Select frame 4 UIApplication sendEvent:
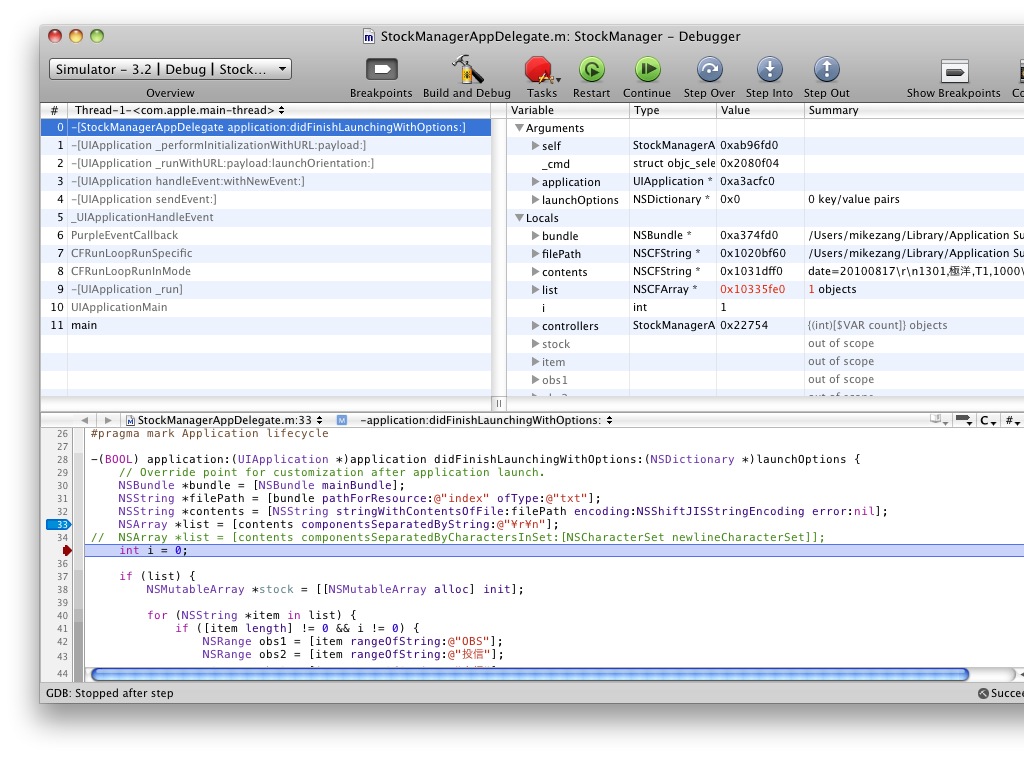 [x=266, y=199]
